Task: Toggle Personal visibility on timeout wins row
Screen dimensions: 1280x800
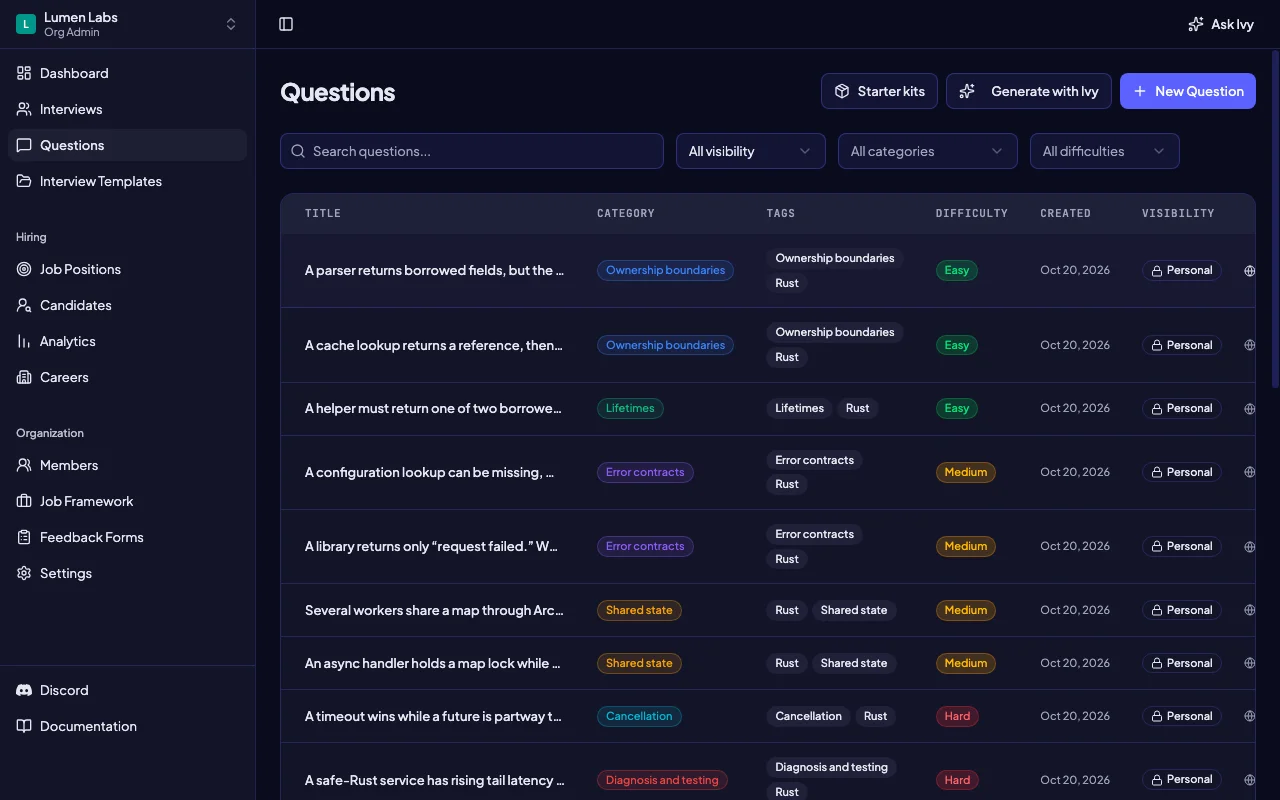Action: (x=1182, y=716)
